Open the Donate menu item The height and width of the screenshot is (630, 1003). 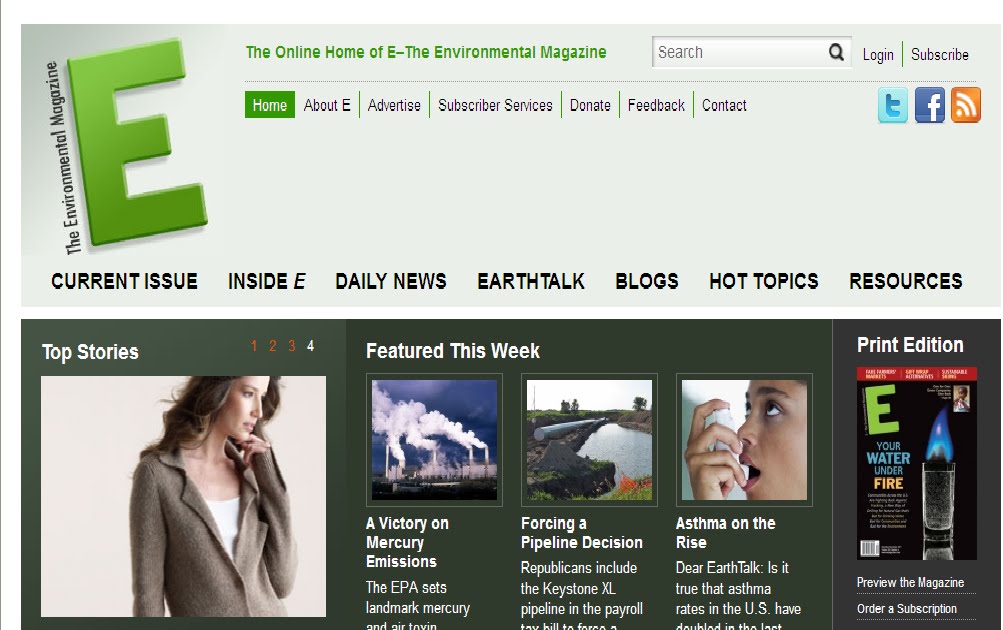click(x=590, y=105)
